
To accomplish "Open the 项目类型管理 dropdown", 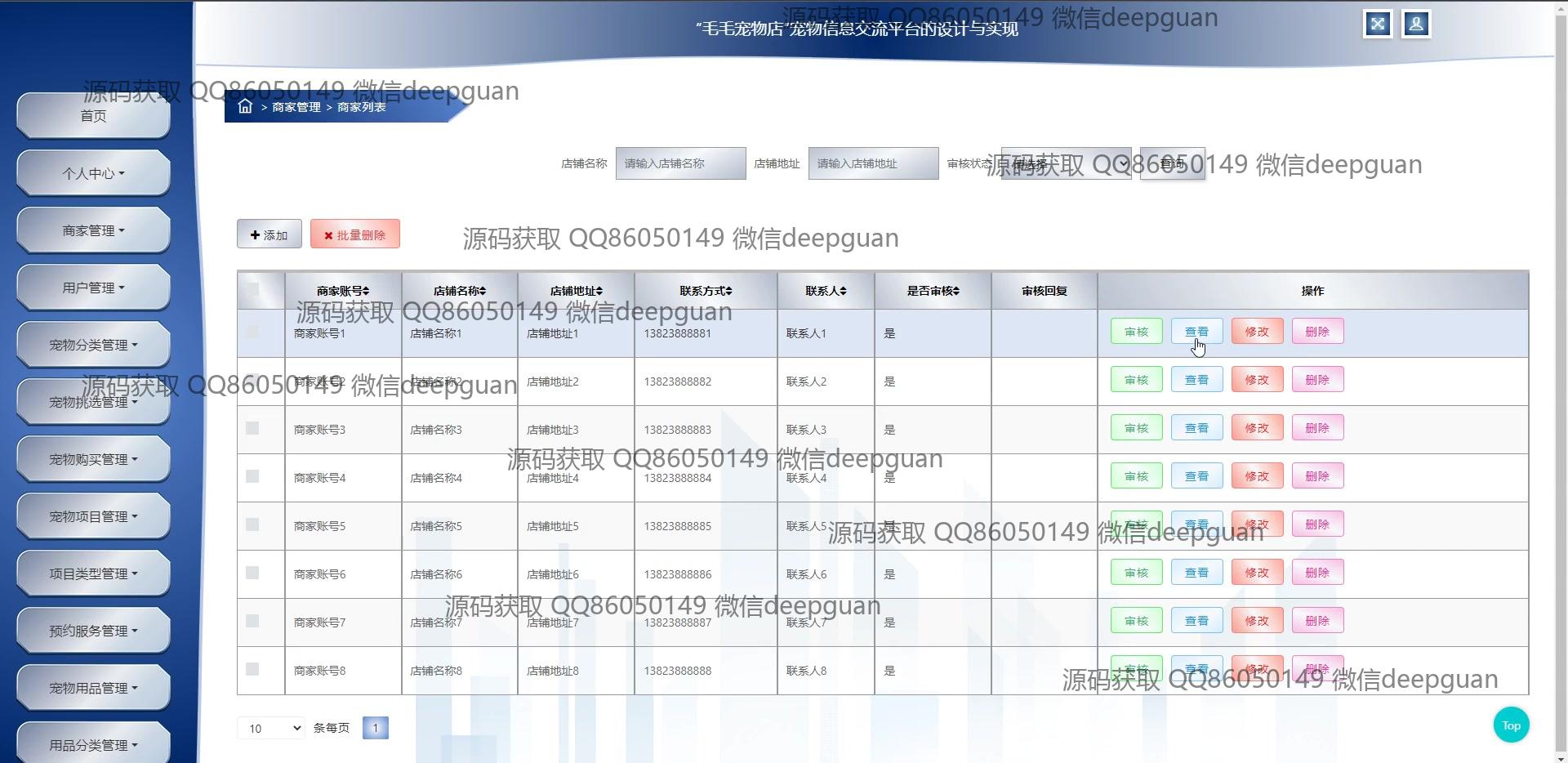I will click(93, 573).
